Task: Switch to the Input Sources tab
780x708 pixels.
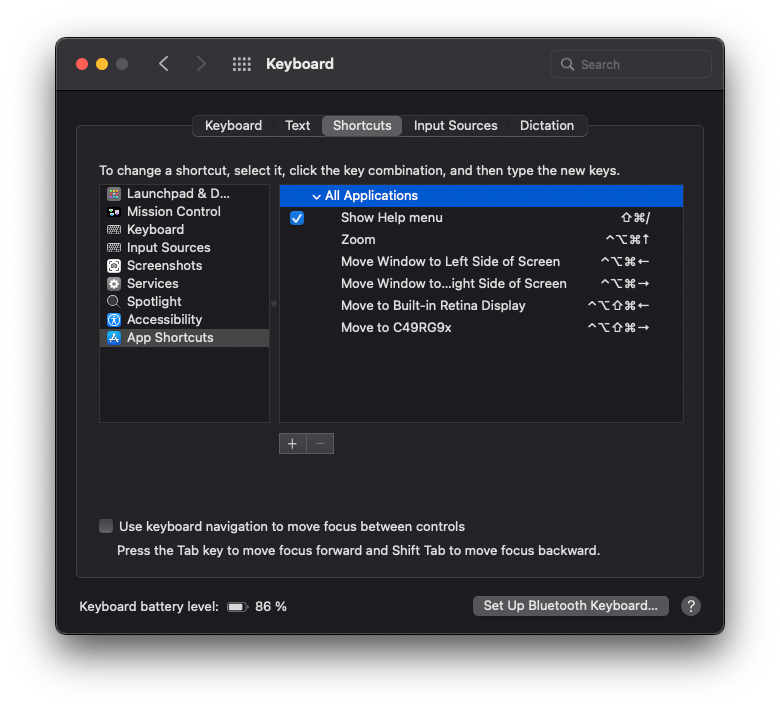Action: (x=455, y=126)
